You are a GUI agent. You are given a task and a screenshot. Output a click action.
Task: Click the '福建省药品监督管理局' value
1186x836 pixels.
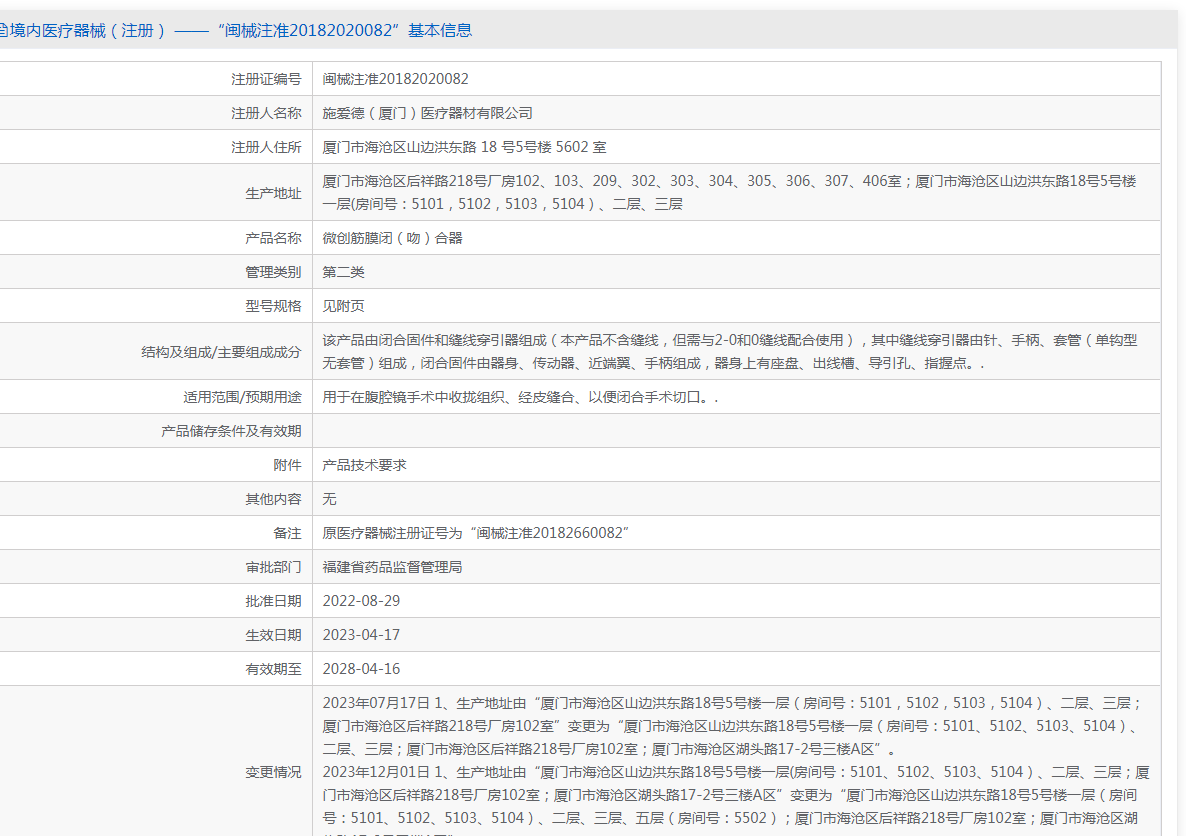coord(393,567)
